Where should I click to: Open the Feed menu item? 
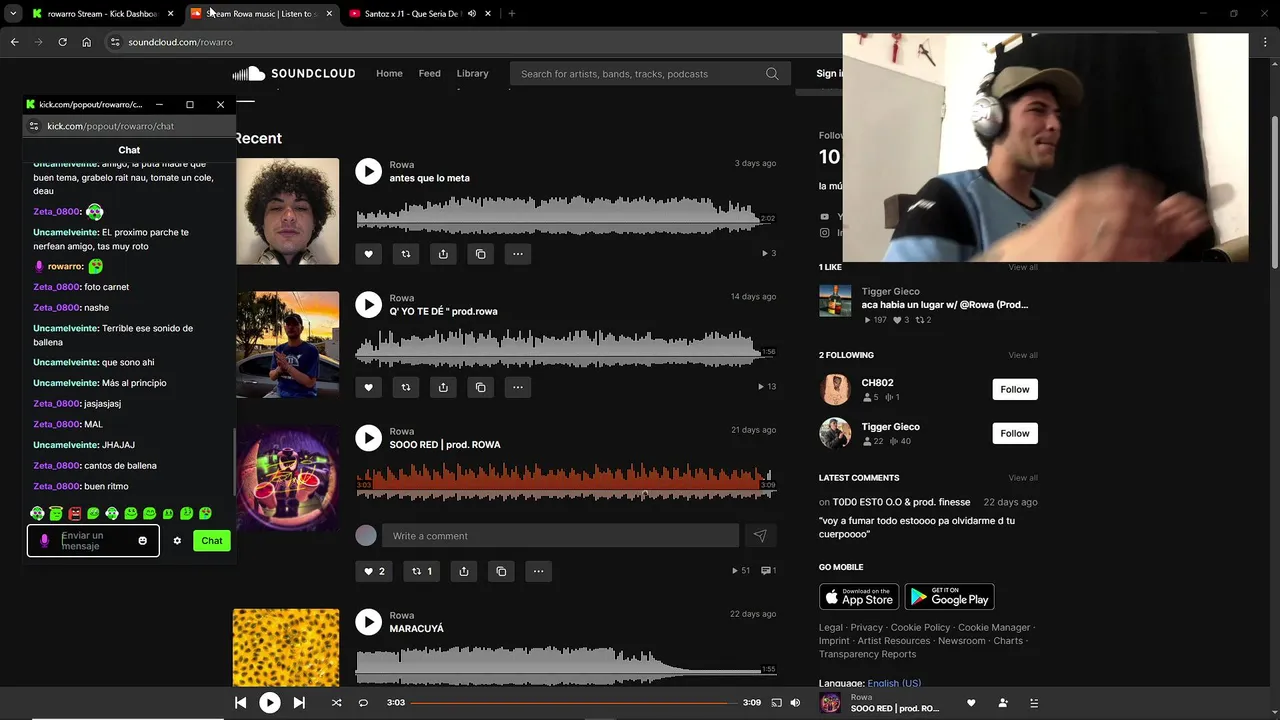click(x=430, y=73)
